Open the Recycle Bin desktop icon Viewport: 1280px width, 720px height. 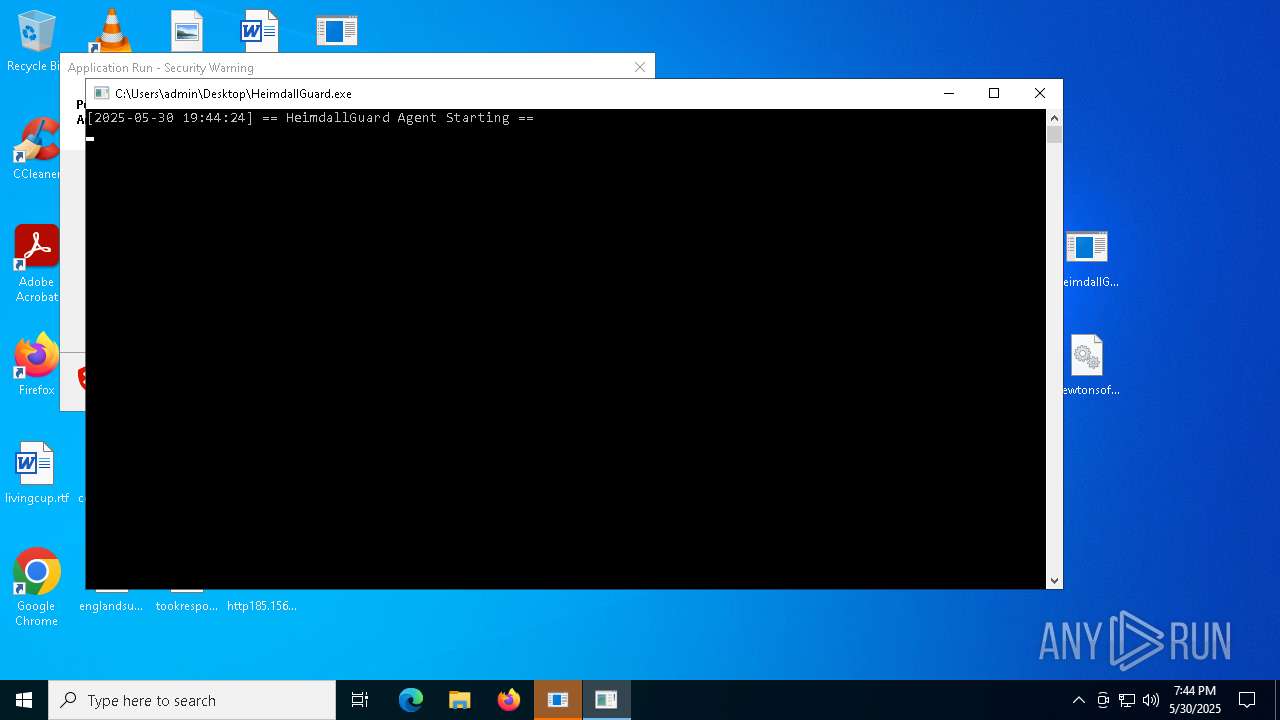pyautogui.click(x=36, y=40)
